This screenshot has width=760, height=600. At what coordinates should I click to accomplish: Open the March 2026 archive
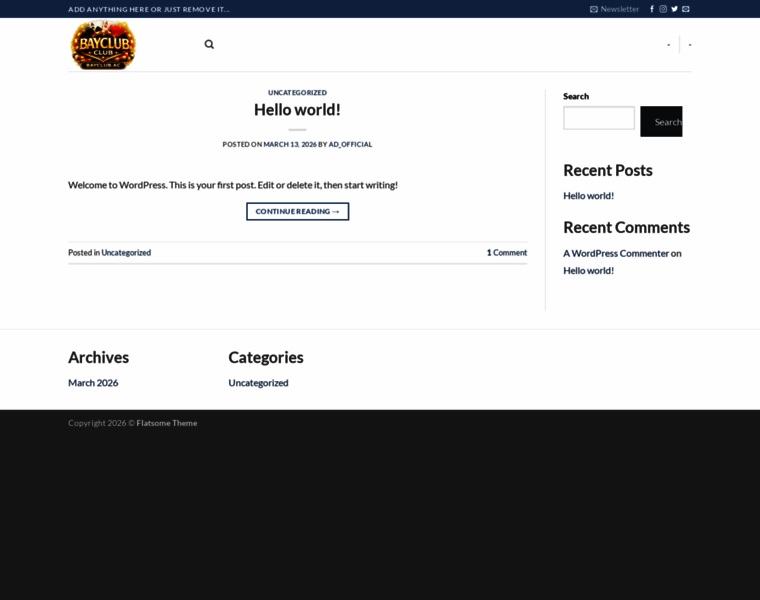tap(93, 383)
